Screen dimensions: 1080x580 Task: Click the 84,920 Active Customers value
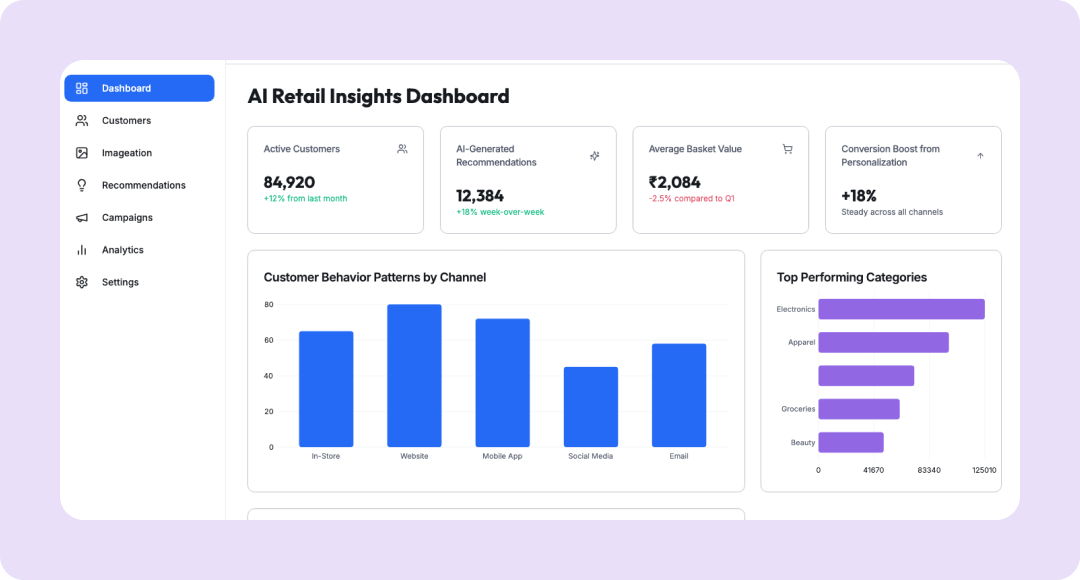289,182
